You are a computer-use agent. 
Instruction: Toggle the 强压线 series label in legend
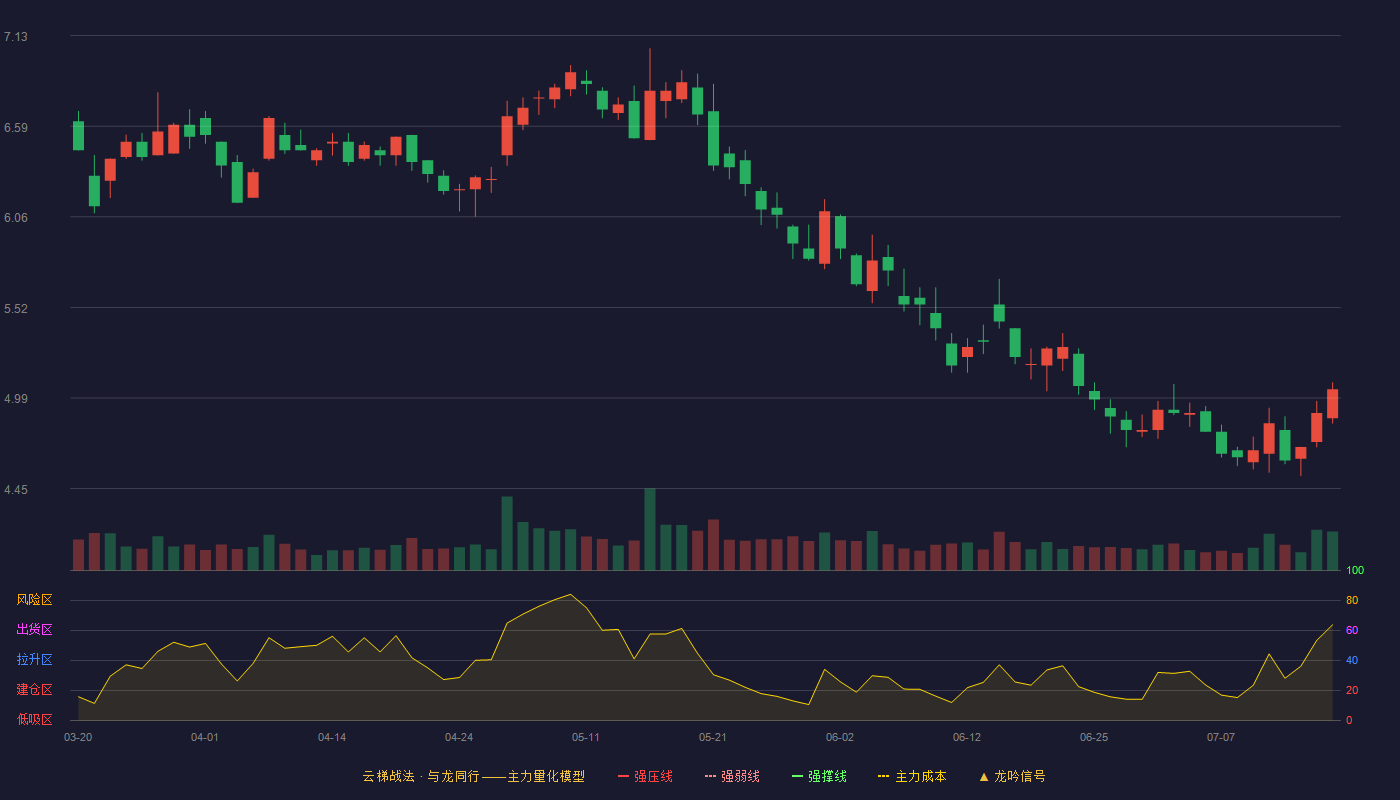(x=653, y=776)
